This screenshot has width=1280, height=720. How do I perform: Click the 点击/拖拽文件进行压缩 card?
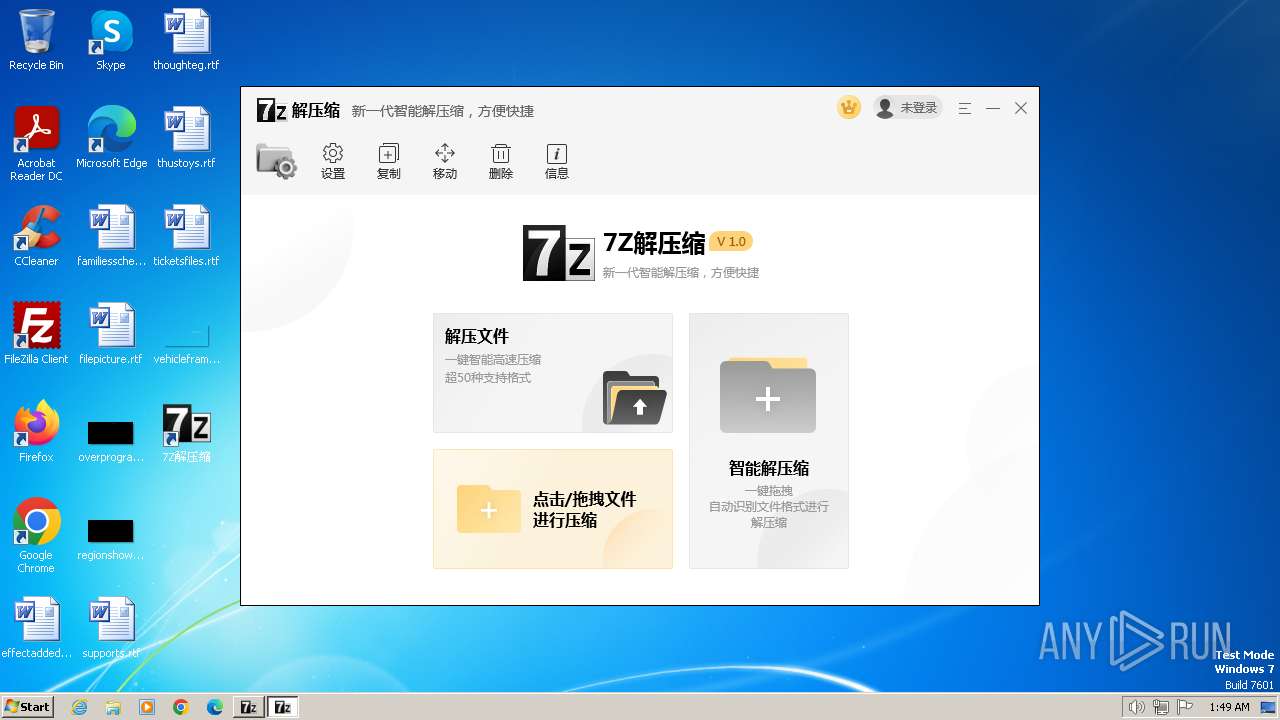pyautogui.click(x=553, y=509)
